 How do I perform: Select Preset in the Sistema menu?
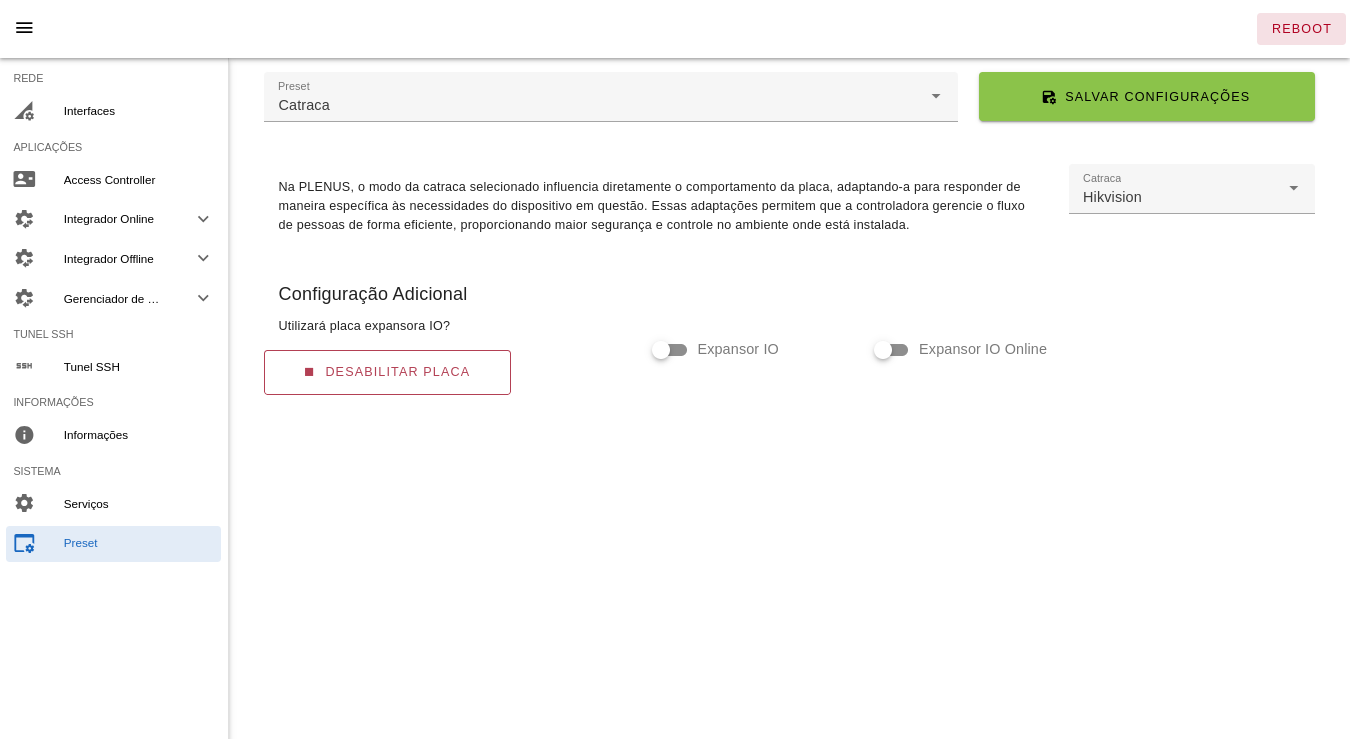(x=80, y=543)
